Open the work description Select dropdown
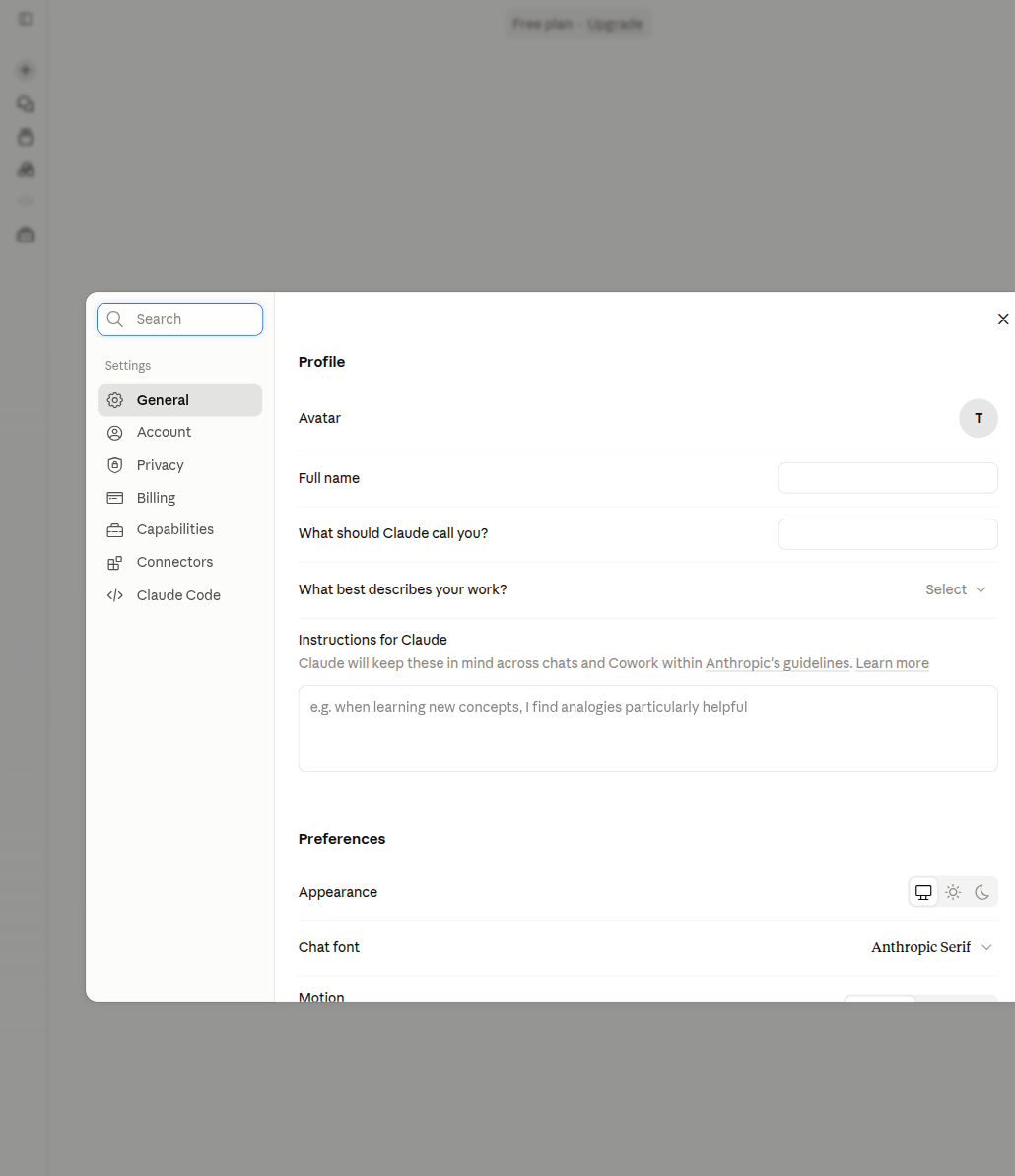Image resolution: width=1015 pixels, height=1176 pixels. click(x=956, y=589)
